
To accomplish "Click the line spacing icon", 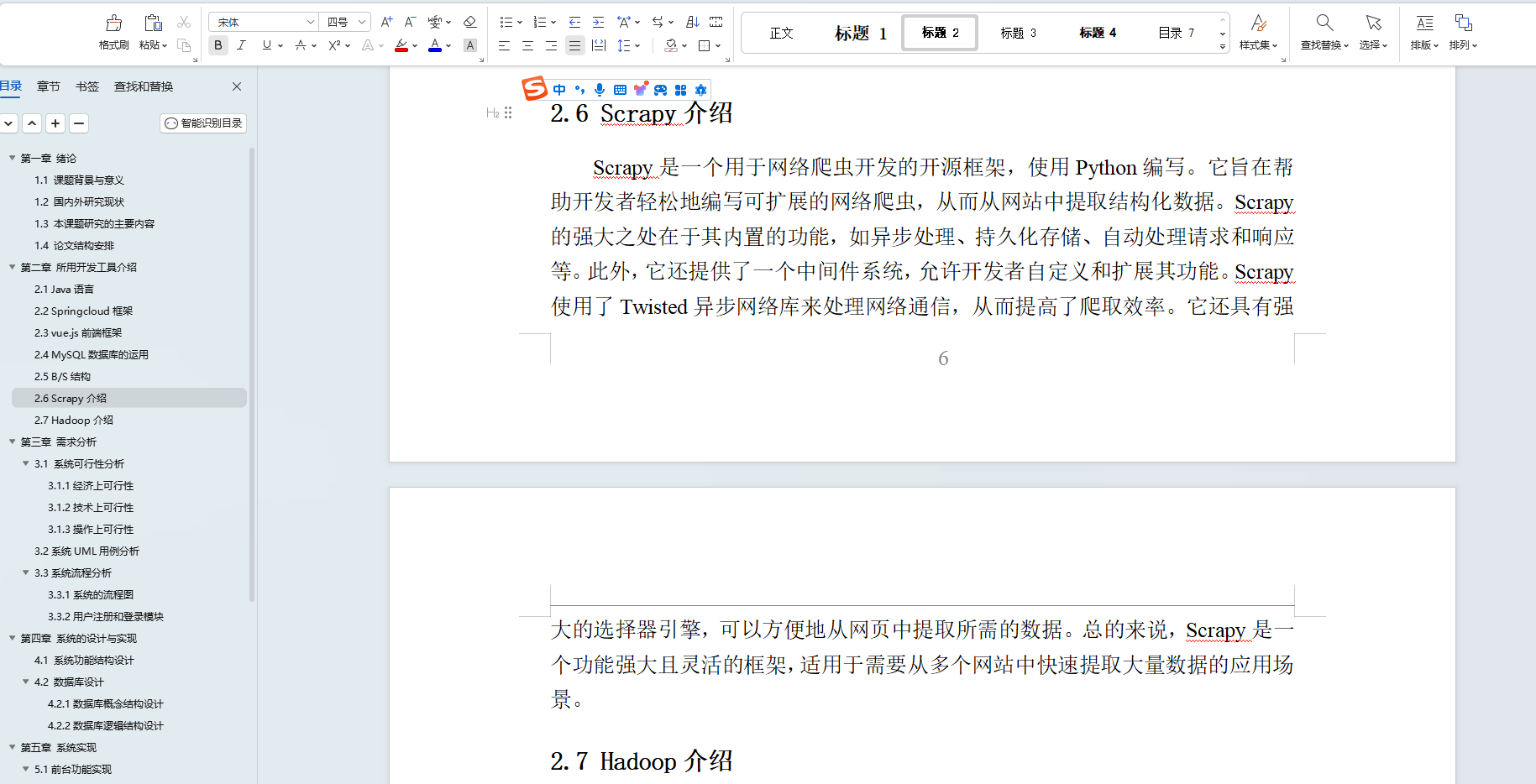I will [624, 45].
